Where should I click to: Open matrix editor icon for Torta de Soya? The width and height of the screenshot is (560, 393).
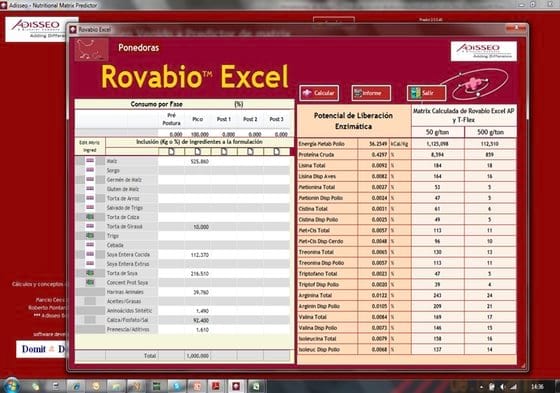click(90, 273)
